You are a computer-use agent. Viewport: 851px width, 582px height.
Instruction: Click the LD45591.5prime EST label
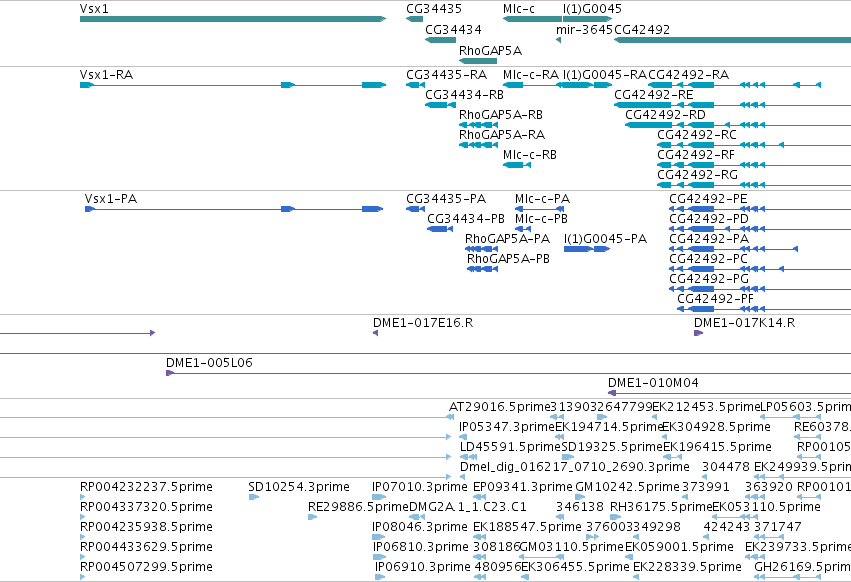[510, 447]
